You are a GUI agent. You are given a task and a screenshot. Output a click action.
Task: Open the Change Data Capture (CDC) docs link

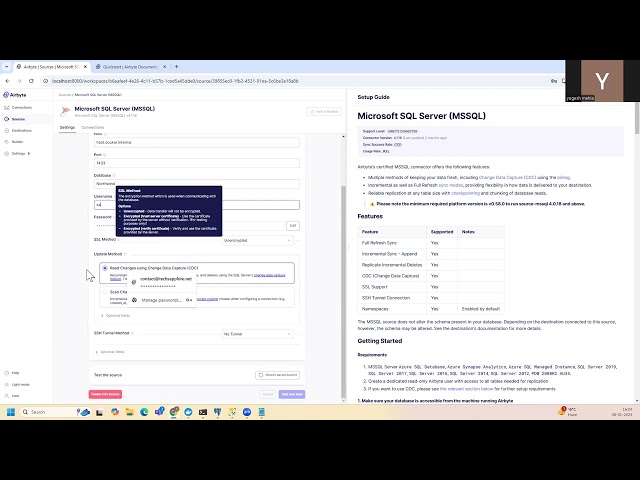pyautogui.click(x=507, y=178)
